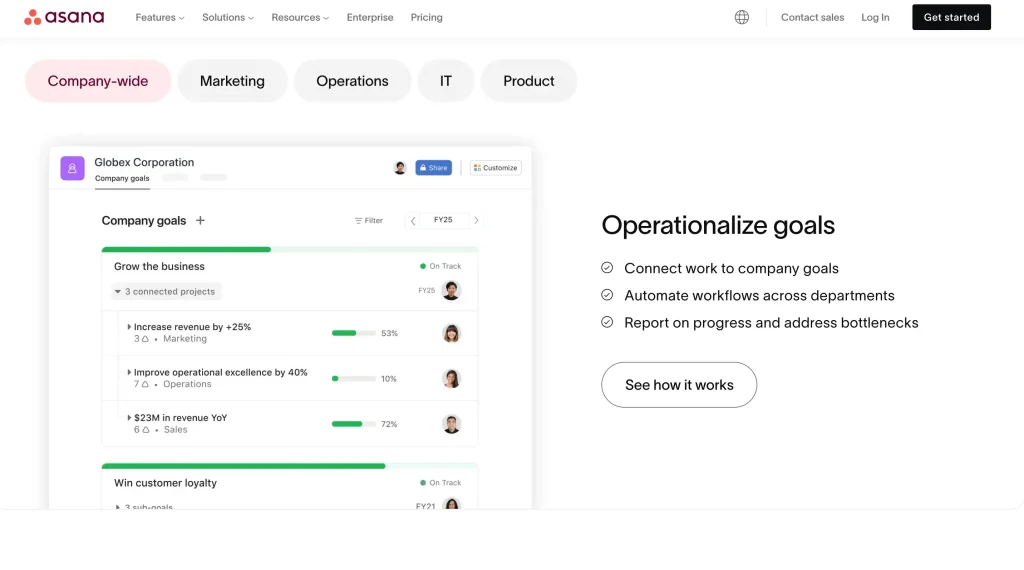Select the Company goals tab

tap(122, 178)
